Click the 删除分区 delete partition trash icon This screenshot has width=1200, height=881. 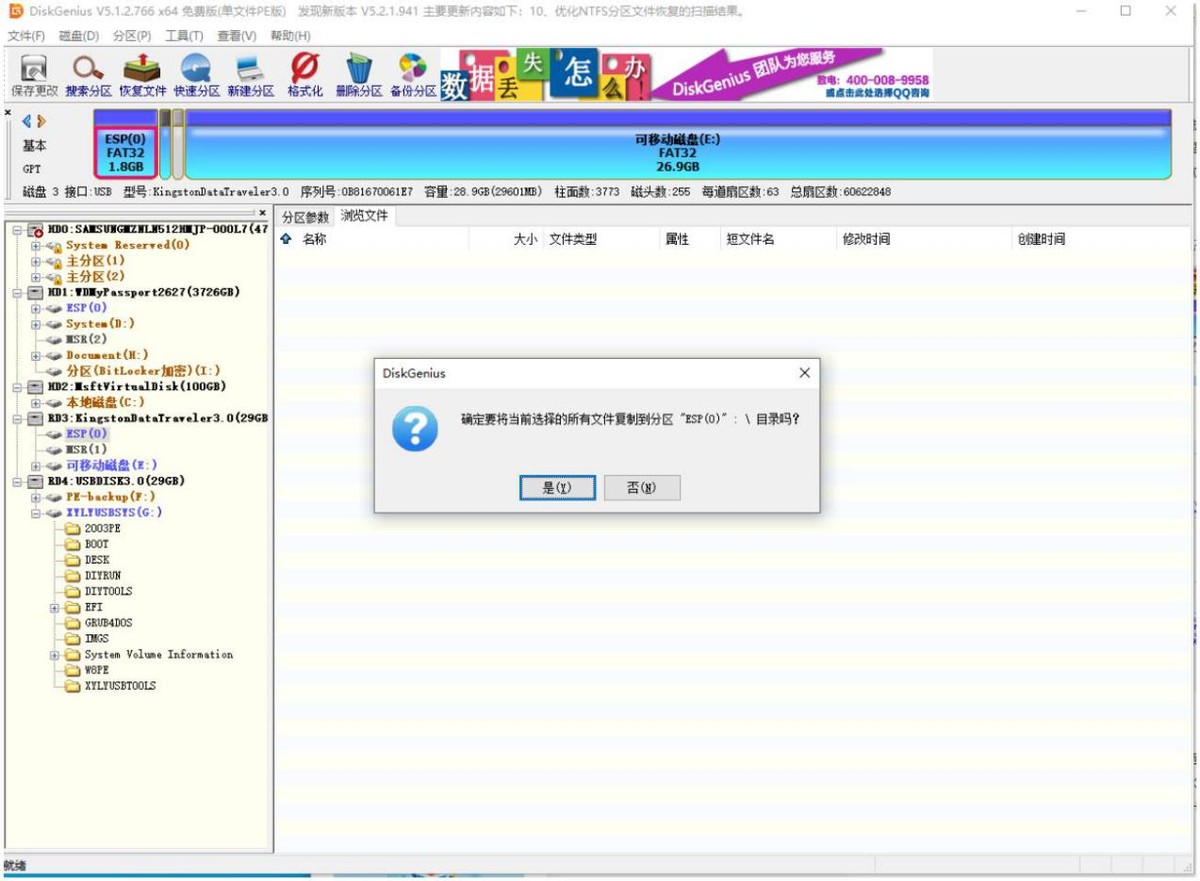click(x=358, y=75)
